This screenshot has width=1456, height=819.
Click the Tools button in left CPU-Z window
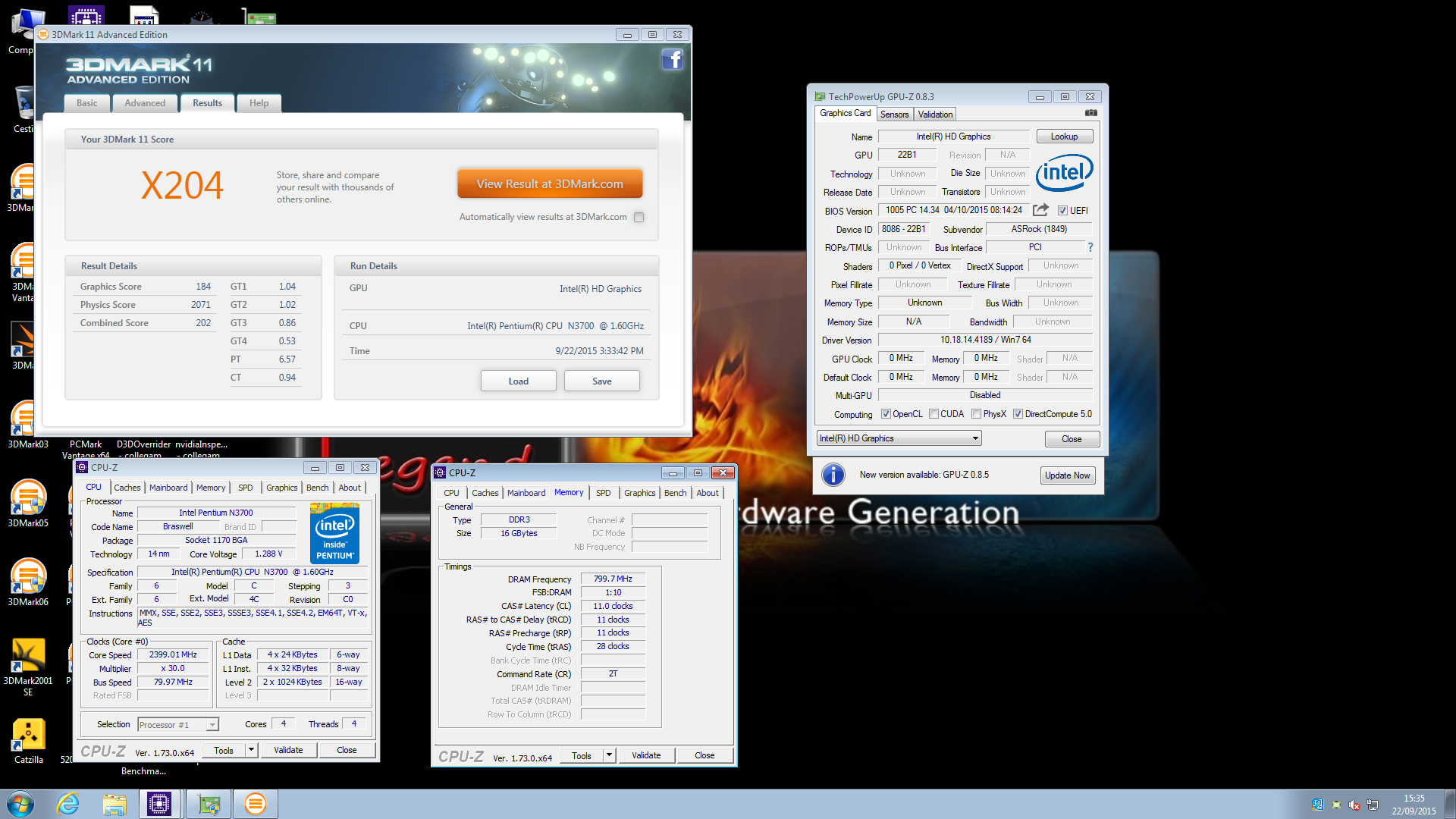[224, 750]
